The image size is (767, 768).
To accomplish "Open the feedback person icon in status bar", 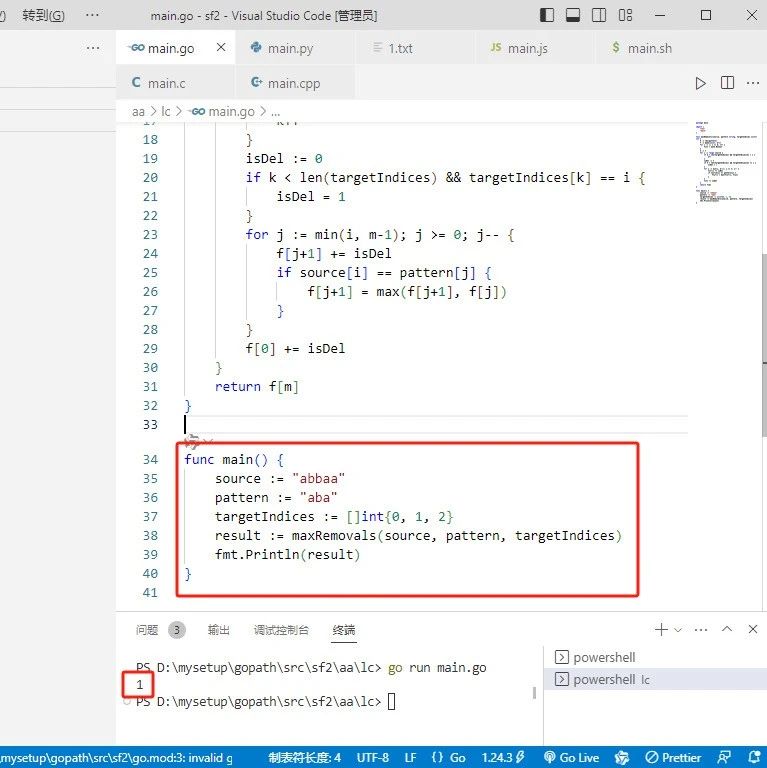I will tap(724, 758).
